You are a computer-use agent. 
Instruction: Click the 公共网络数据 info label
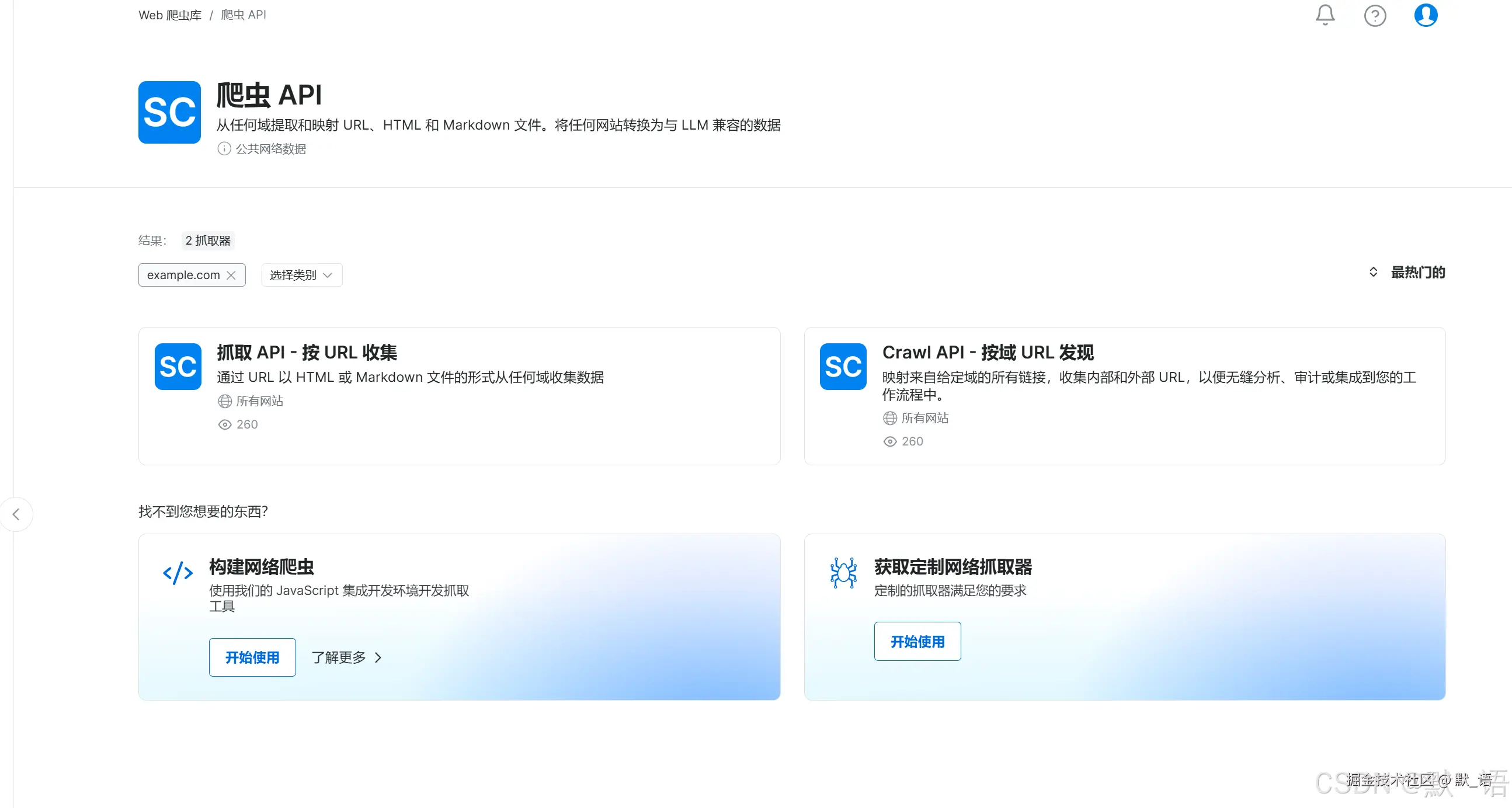262,148
